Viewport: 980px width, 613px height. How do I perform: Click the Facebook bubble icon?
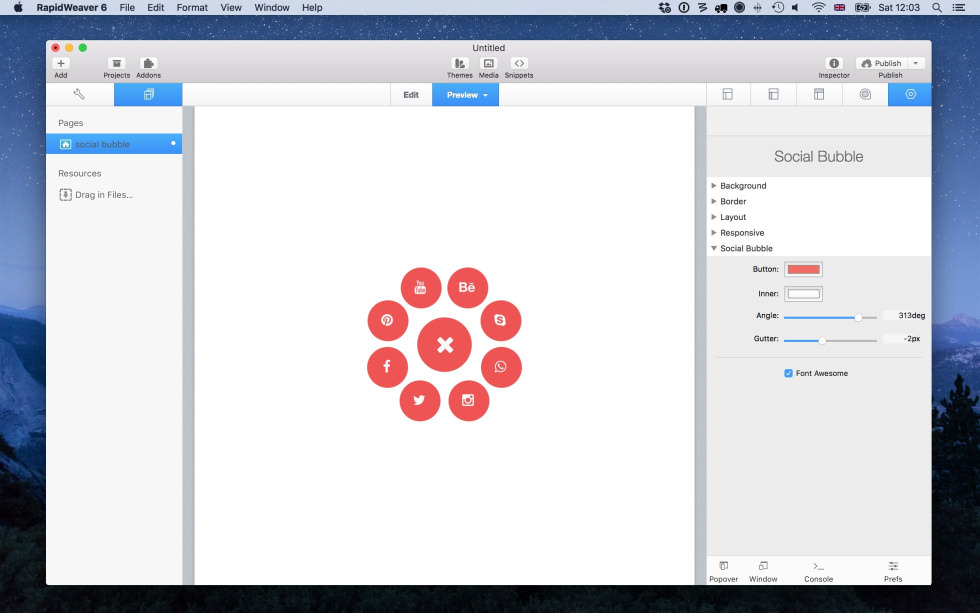[x=388, y=367]
